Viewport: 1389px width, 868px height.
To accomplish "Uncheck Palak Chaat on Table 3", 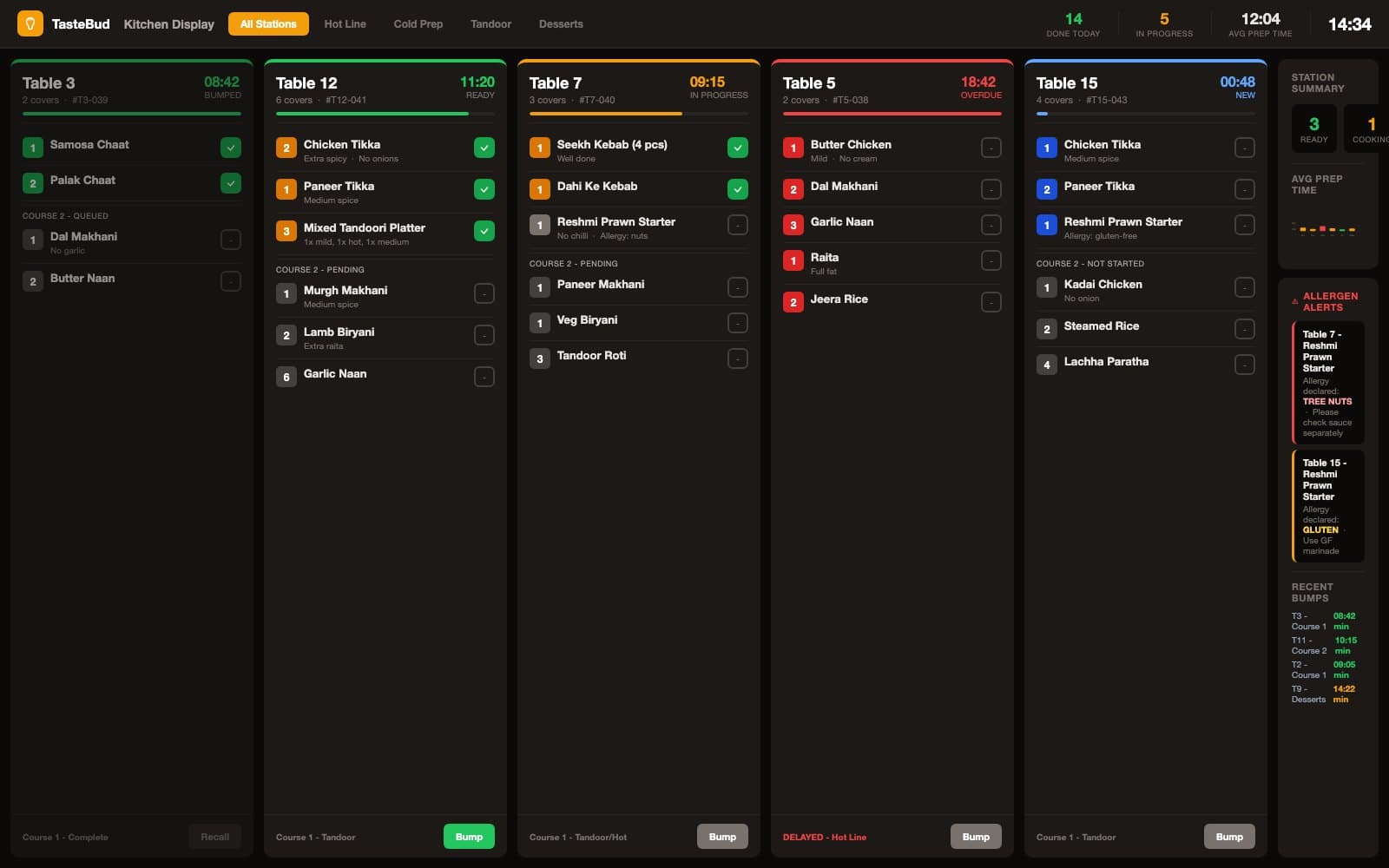I will click(x=231, y=183).
